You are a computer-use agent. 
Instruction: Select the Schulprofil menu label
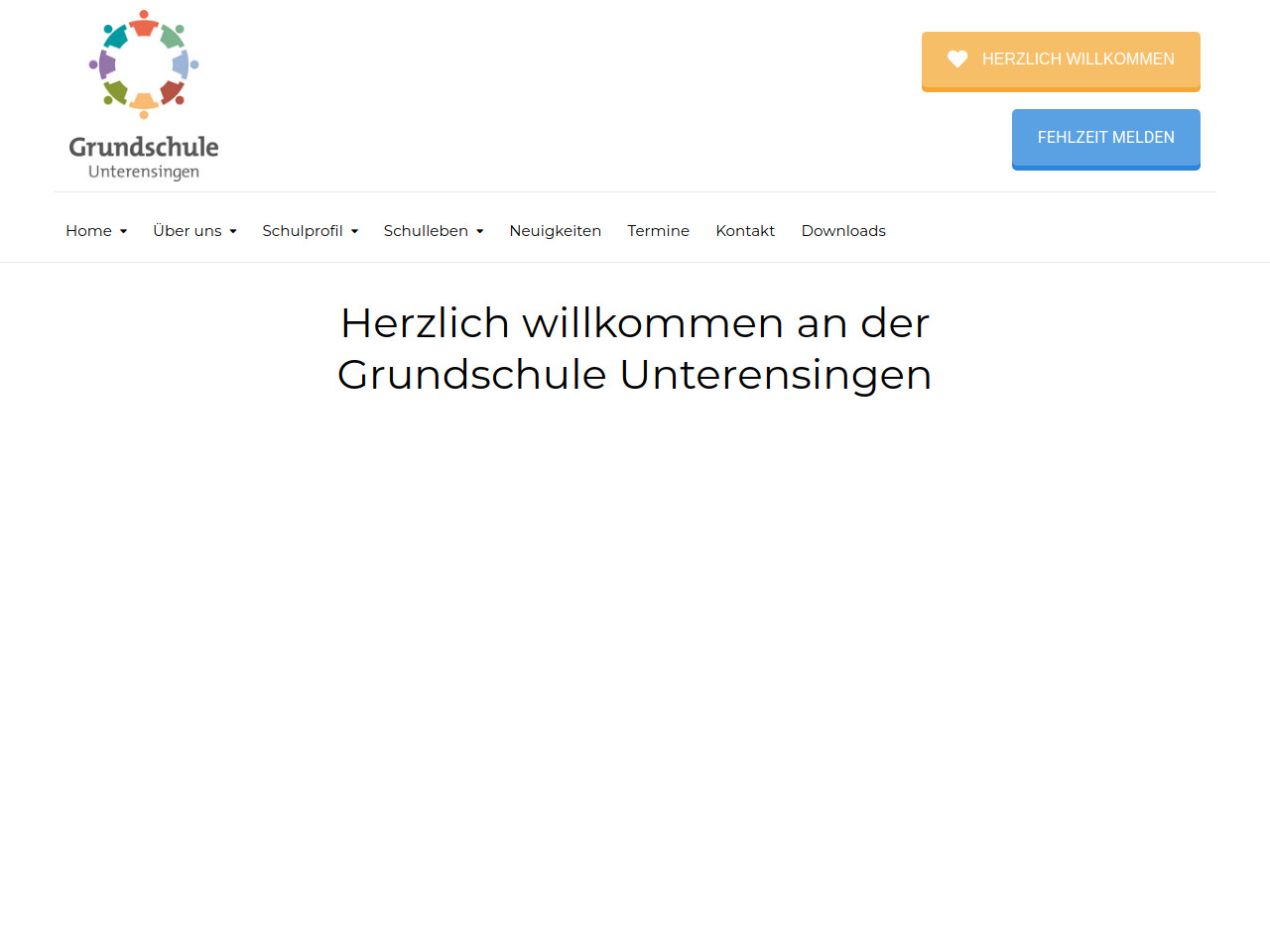[302, 231]
